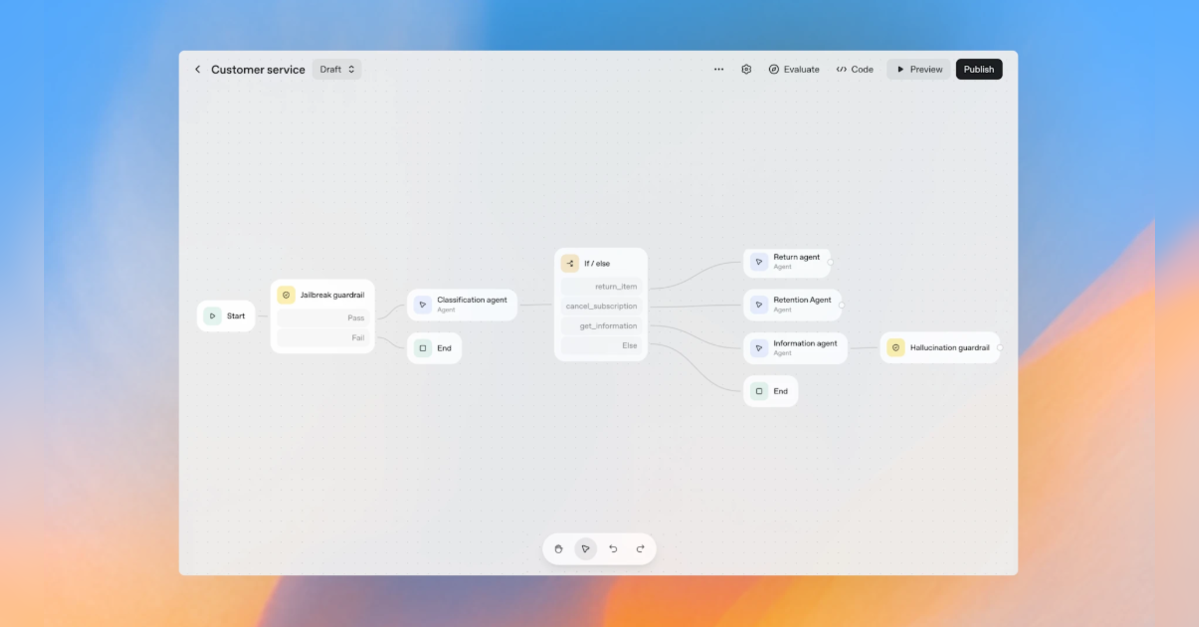Select the cursor tool in bottom toolbar
1199x627 pixels.
click(585, 548)
